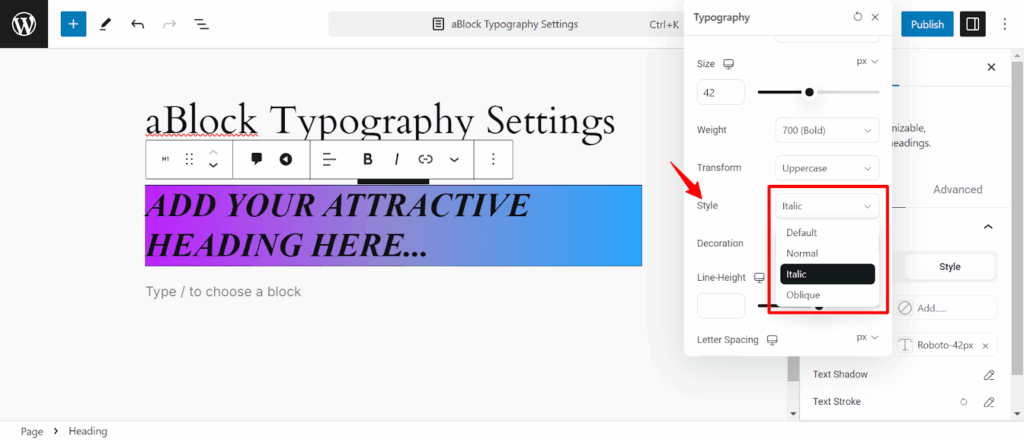This screenshot has height=440, width=1024.
Task: Open block options three-dot menu
Action: coord(494,159)
